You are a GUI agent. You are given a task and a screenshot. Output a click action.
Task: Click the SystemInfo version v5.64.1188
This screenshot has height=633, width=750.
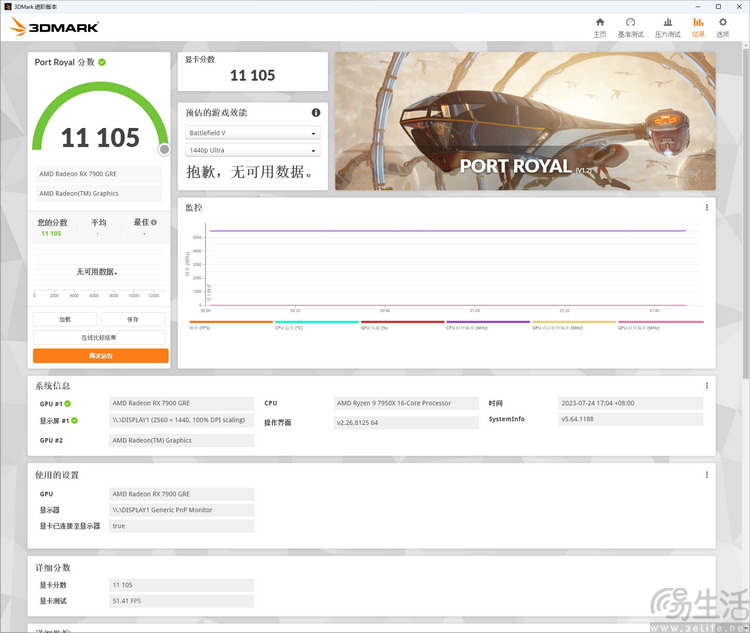pos(630,419)
